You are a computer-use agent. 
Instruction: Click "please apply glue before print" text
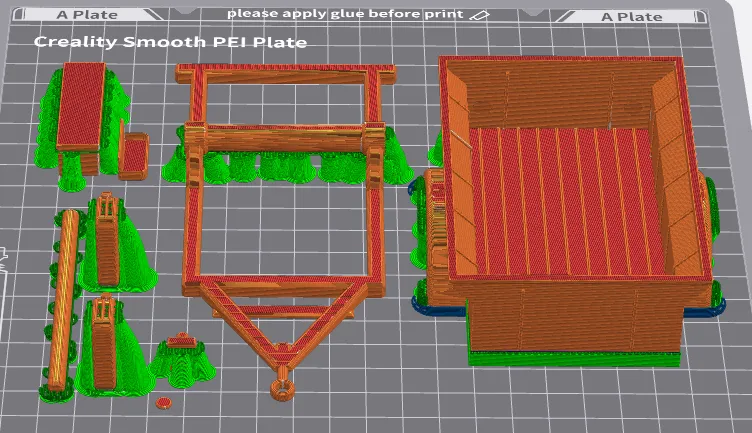pyautogui.click(x=345, y=14)
